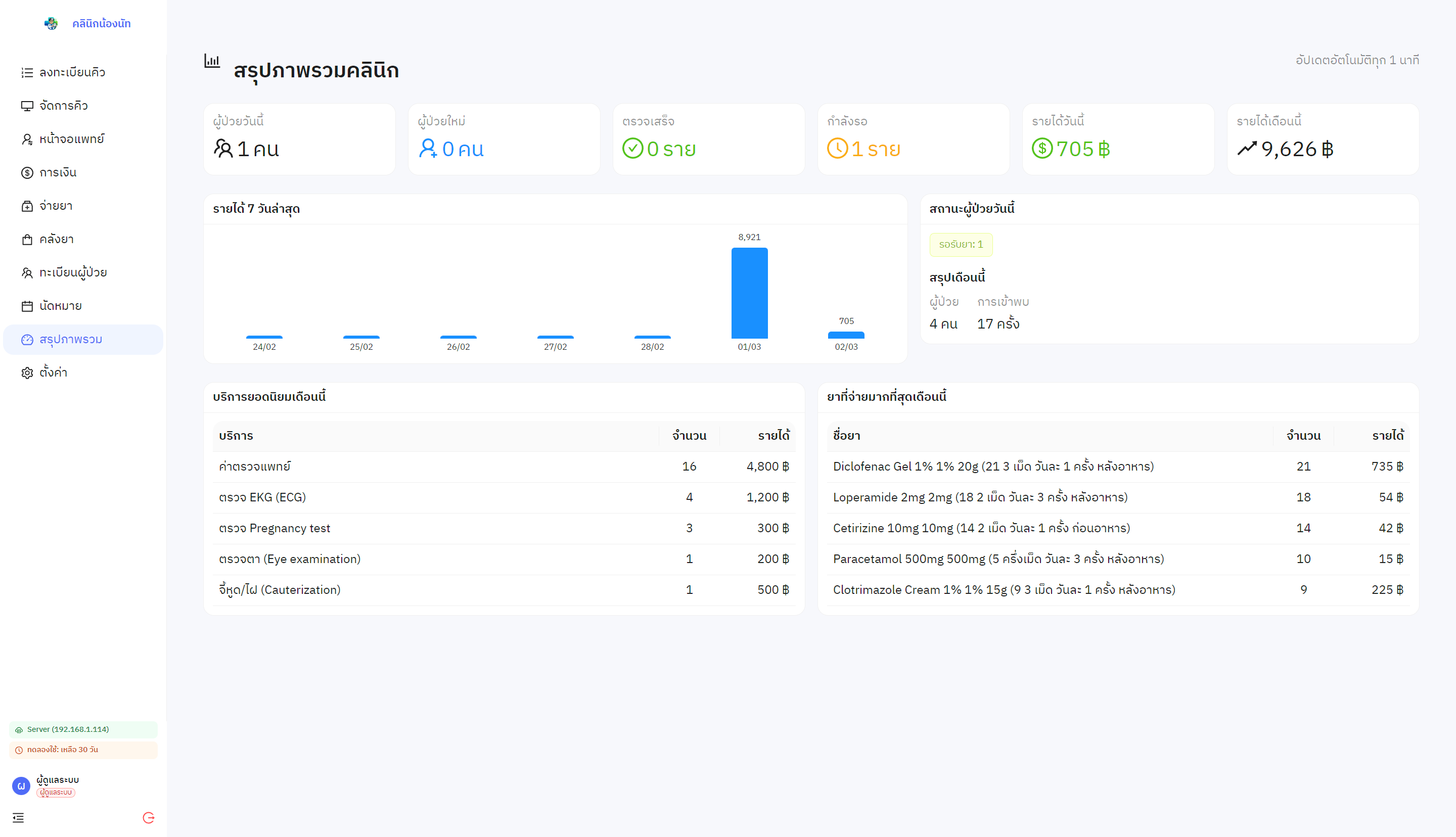Click the 02/03 revenue bar in the chart

point(846,335)
